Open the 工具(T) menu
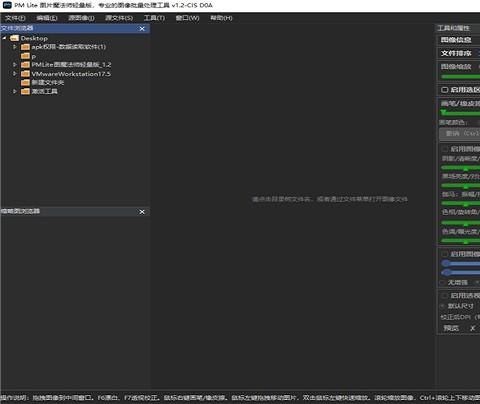This screenshot has height=404, width=480. tap(154, 18)
